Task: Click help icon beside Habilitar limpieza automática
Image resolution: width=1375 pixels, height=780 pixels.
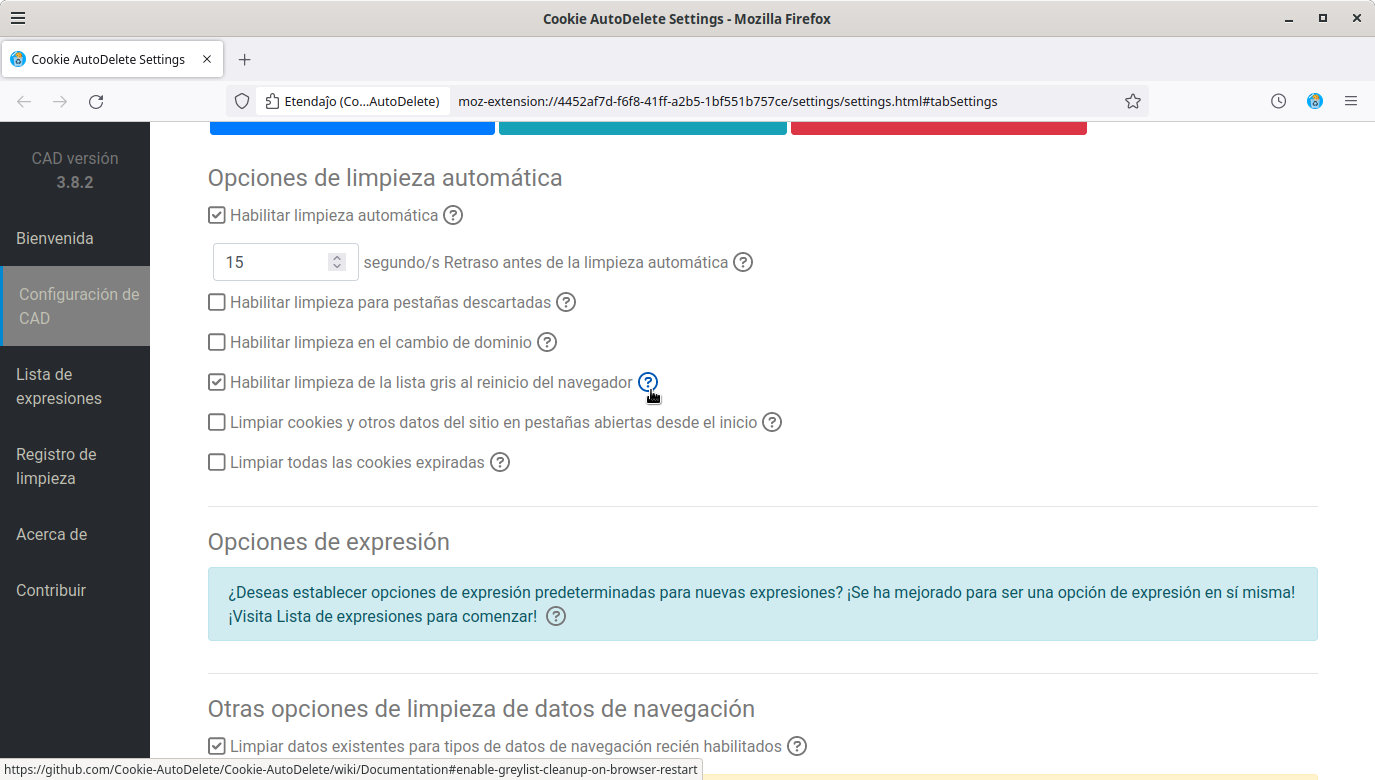Action: (453, 215)
